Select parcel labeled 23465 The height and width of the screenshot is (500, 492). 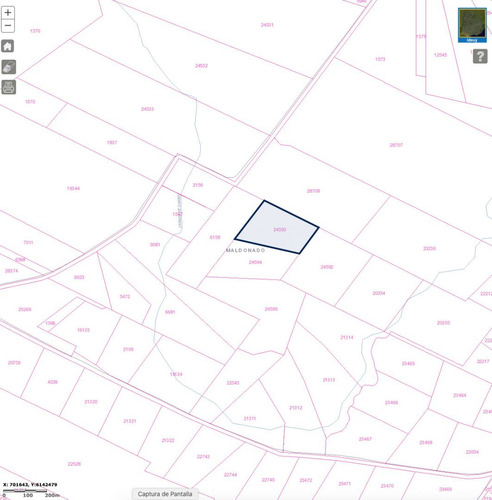[408, 363]
